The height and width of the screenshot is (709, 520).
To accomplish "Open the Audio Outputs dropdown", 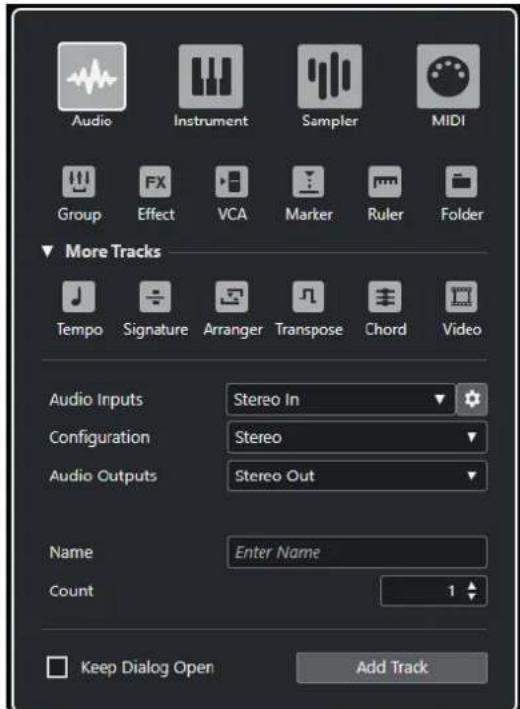I will click(x=357, y=476).
